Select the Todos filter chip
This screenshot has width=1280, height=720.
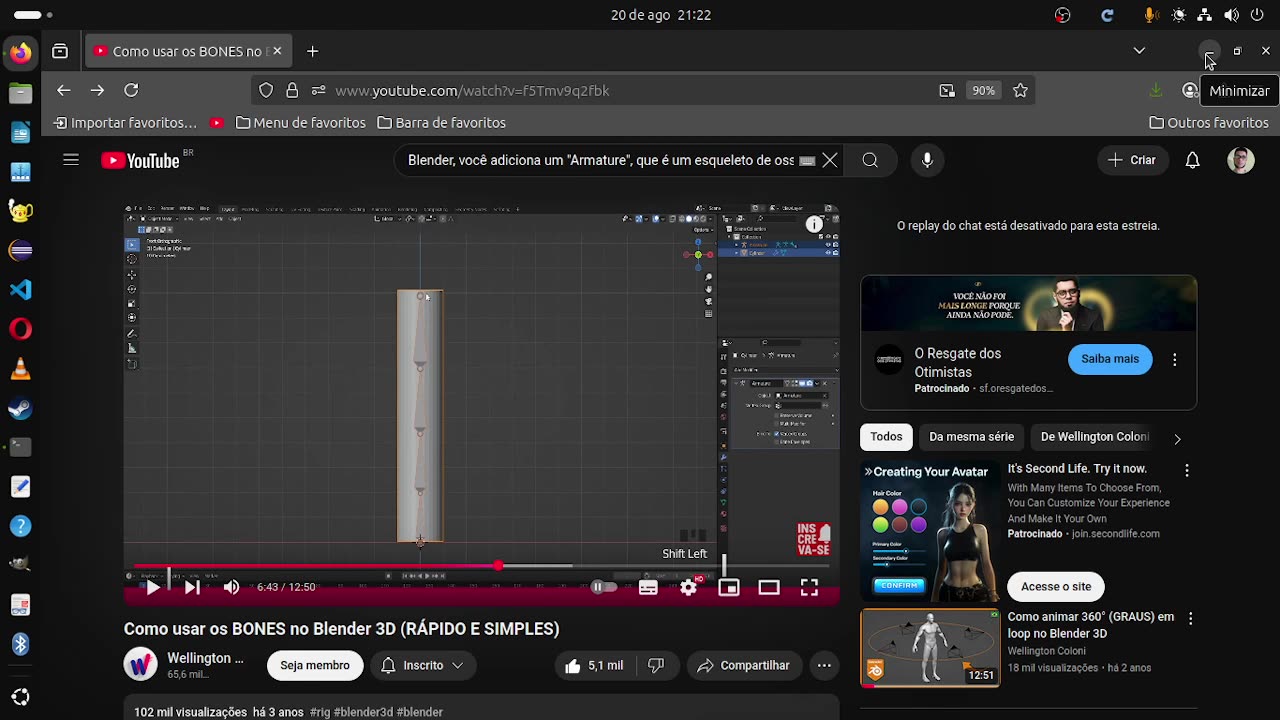[x=886, y=437]
